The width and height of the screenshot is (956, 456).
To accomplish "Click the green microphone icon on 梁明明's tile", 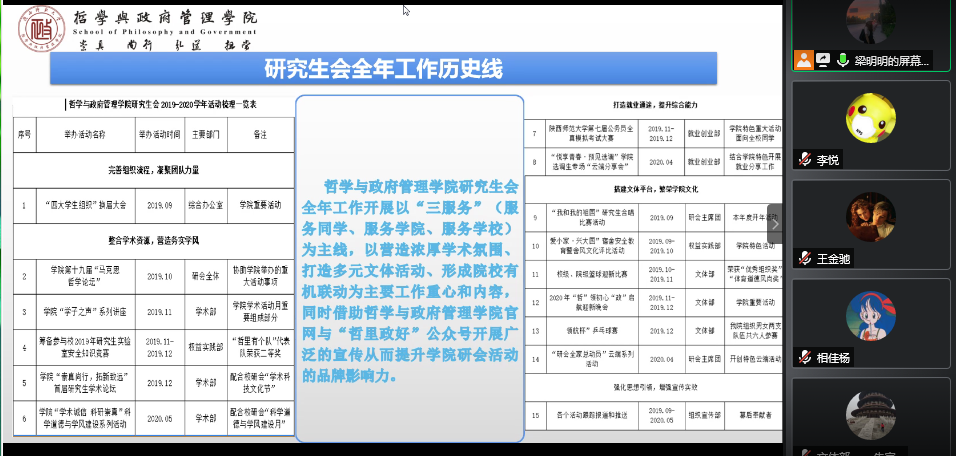I will point(843,60).
